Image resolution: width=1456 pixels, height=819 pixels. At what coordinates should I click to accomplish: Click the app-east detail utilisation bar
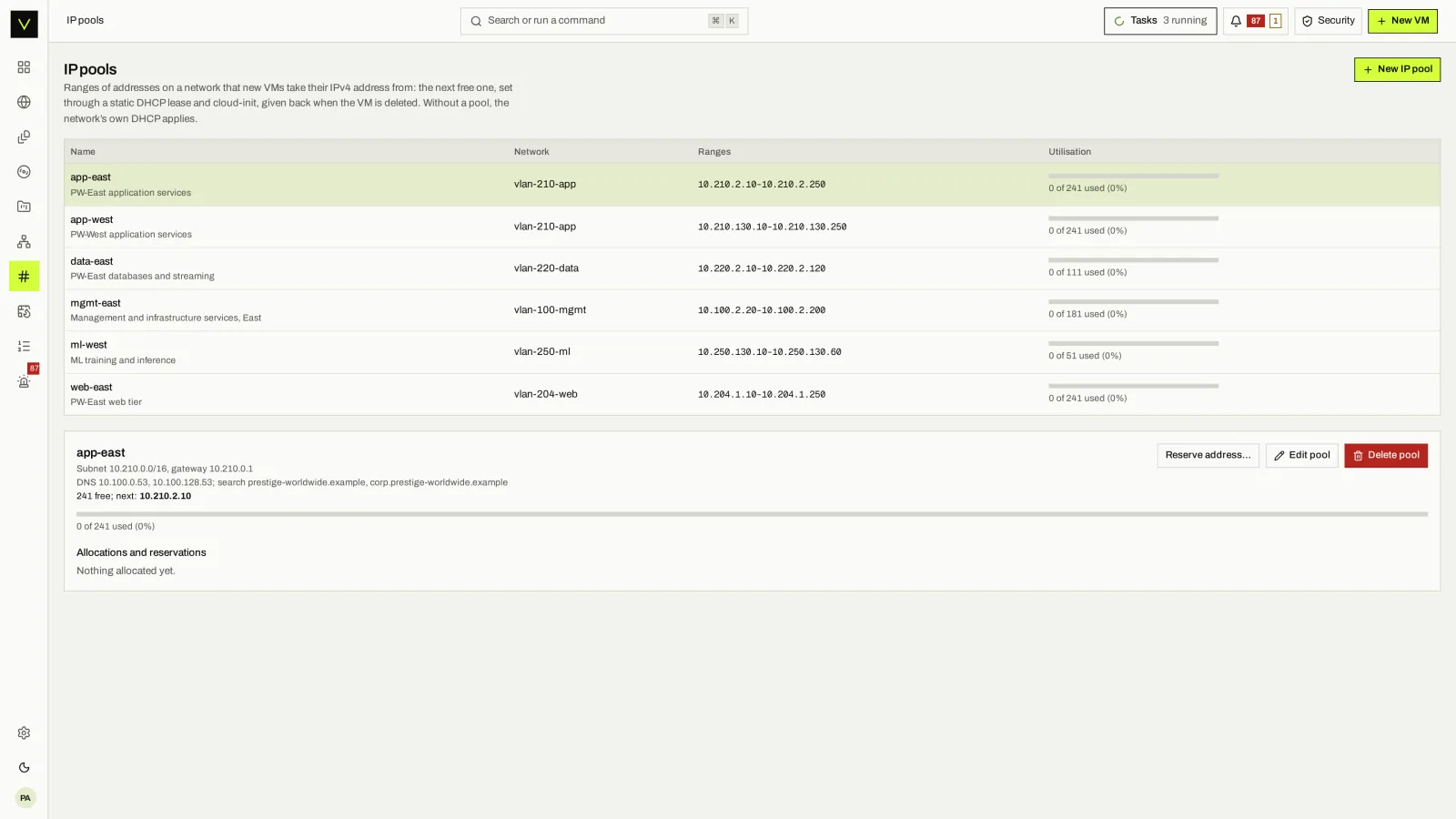752,514
